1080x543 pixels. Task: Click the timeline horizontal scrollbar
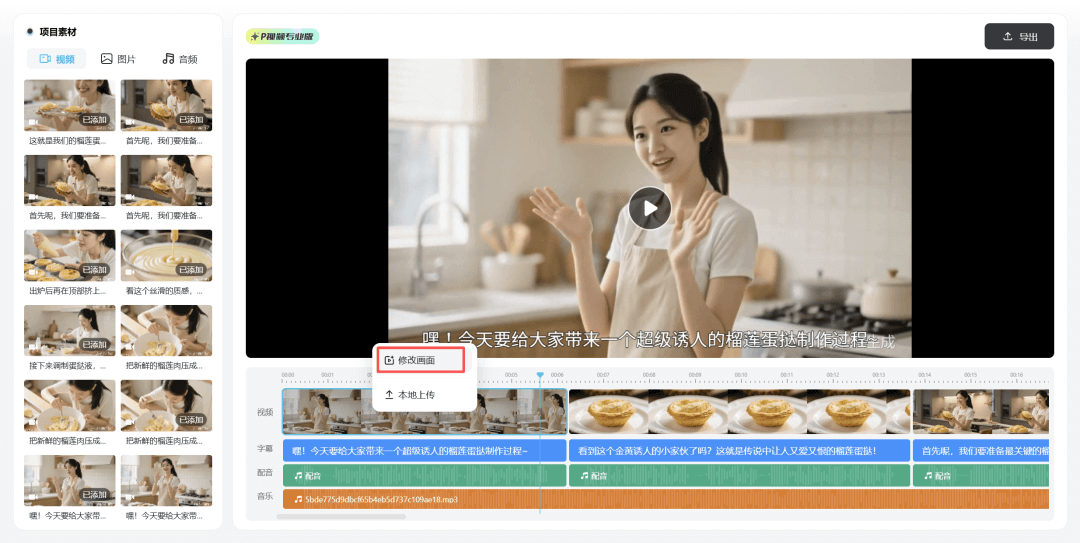click(x=340, y=517)
